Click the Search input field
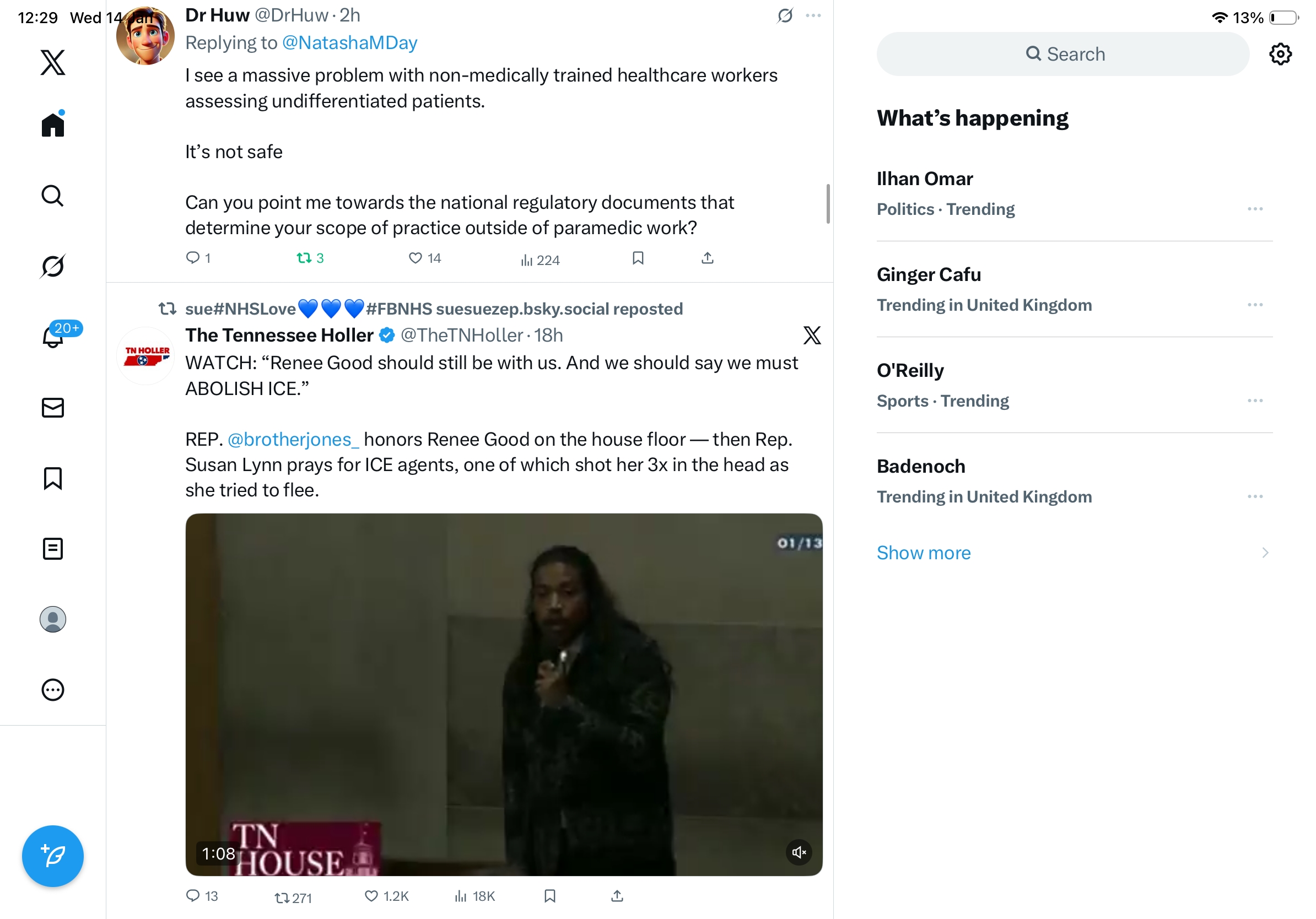This screenshot has height=919, width=1316. click(x=1063, y=54)
